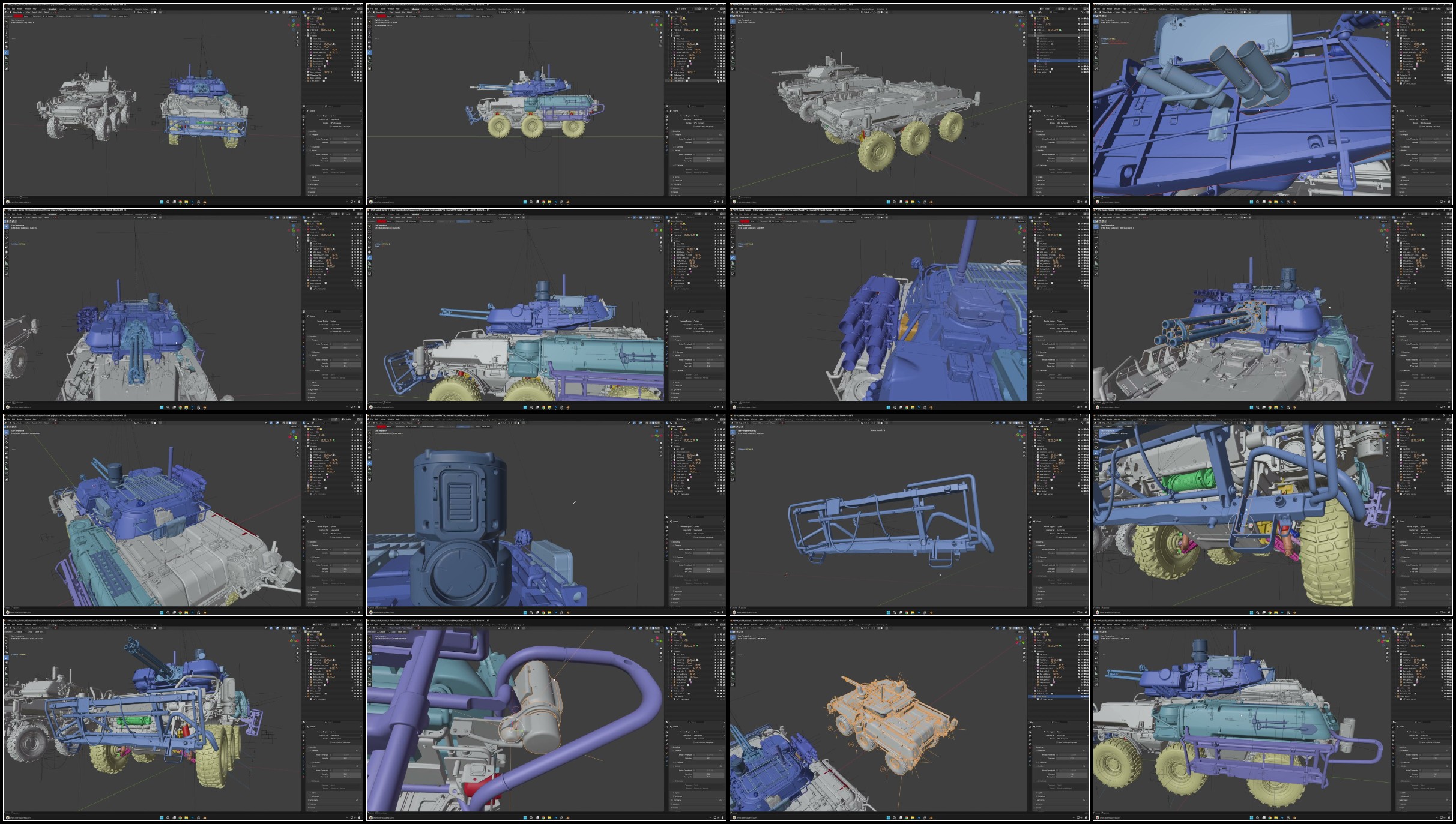Click Blender icon in the top-left screenshot taskbar
Viewport: 1456px width, 824px height.
pyautogui.click(x=205, y=202)
